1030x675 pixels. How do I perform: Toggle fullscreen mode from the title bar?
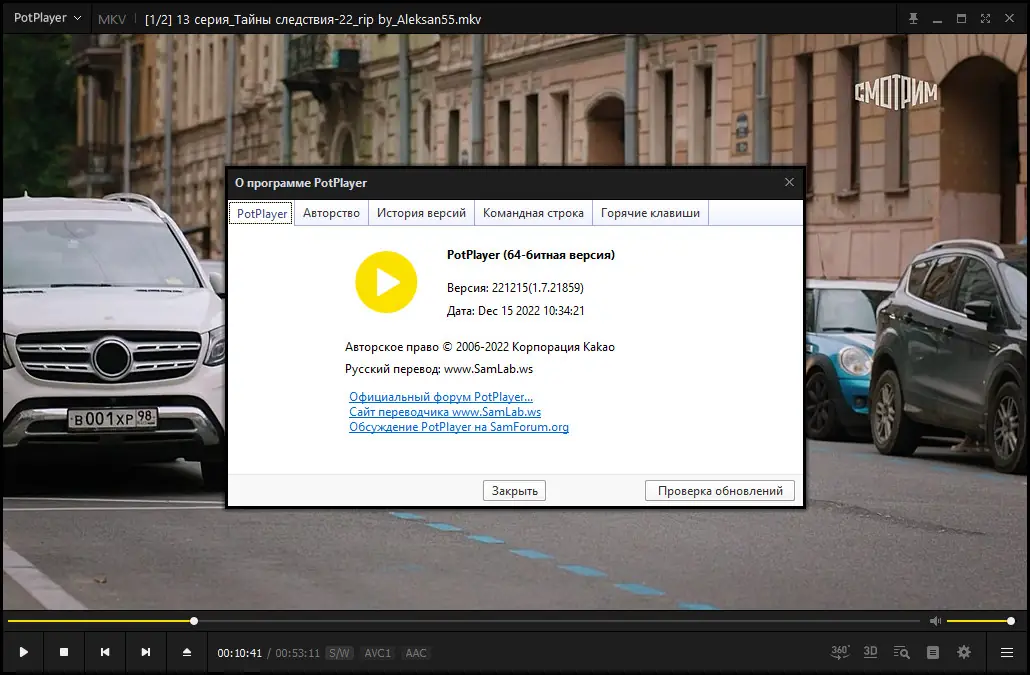[985, 19]
